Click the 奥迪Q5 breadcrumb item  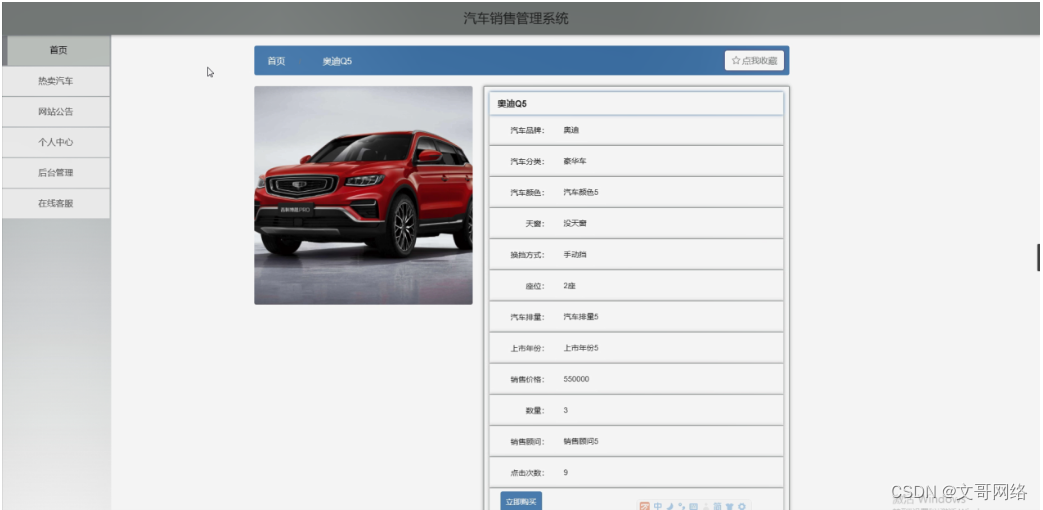(337, 61)
